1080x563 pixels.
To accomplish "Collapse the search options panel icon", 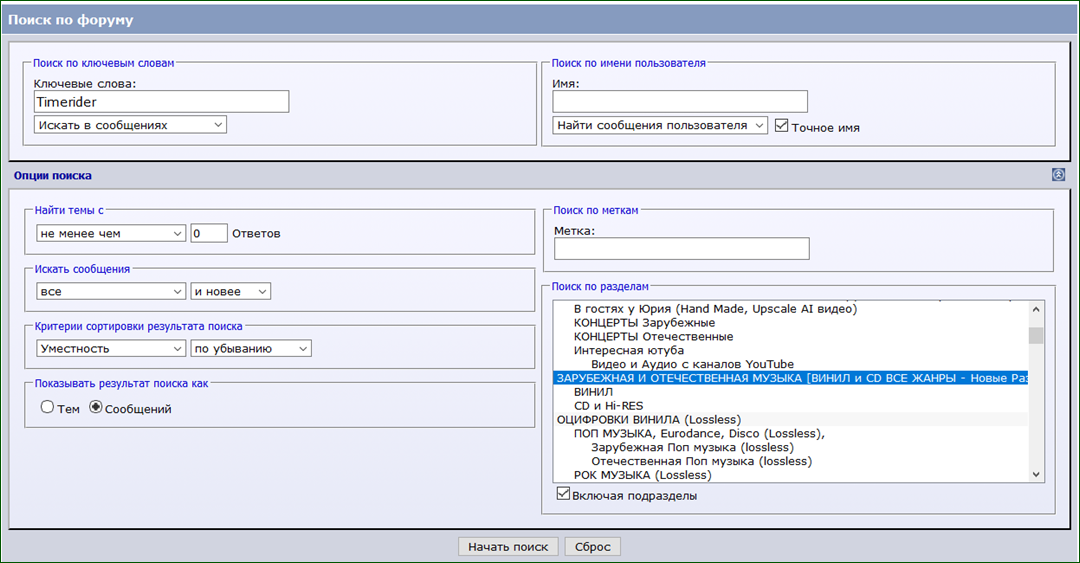I will tap(1059, 175).
